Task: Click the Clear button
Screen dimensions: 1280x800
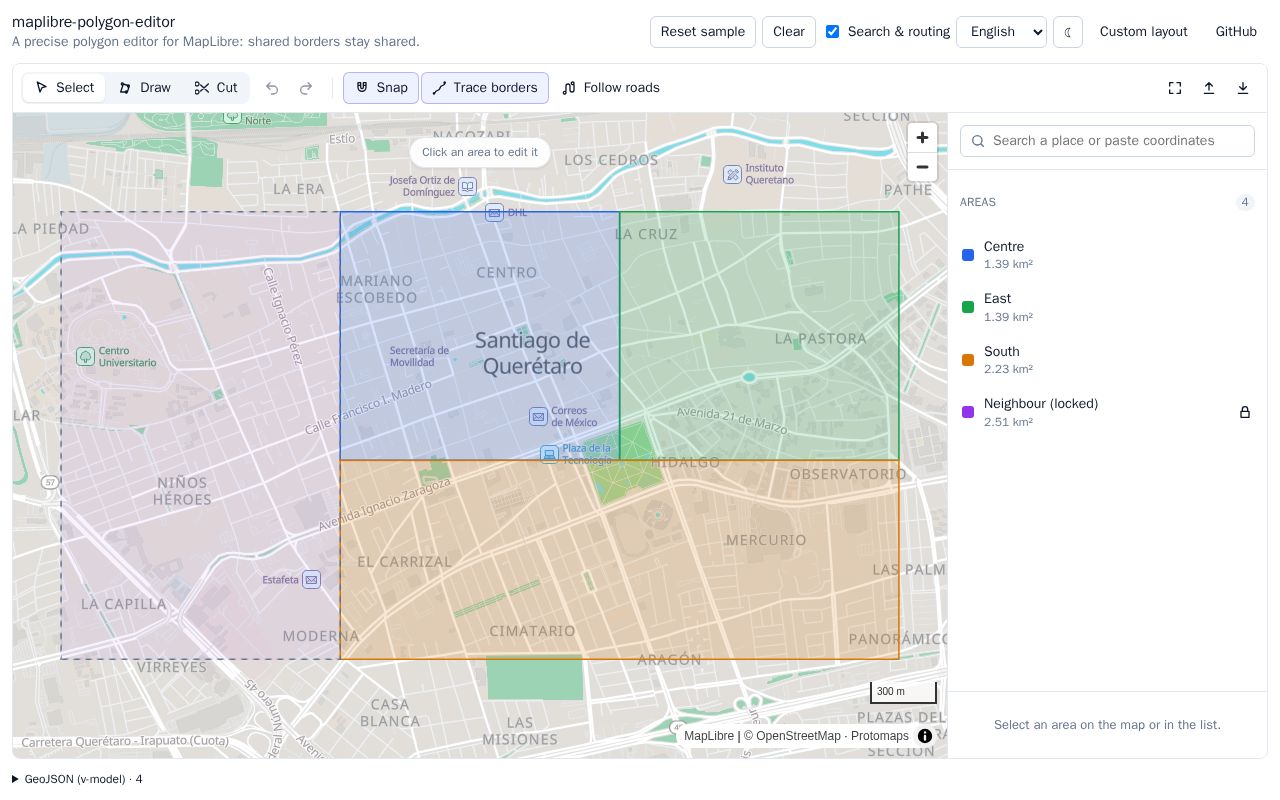Action: click(x=789, y=32)
